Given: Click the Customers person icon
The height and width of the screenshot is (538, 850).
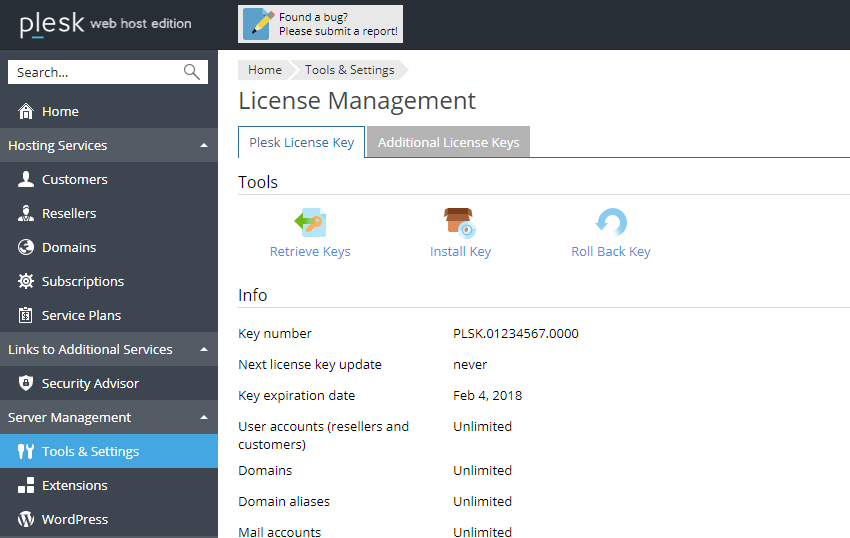Looking at the screenshot, I should [25, 179].
